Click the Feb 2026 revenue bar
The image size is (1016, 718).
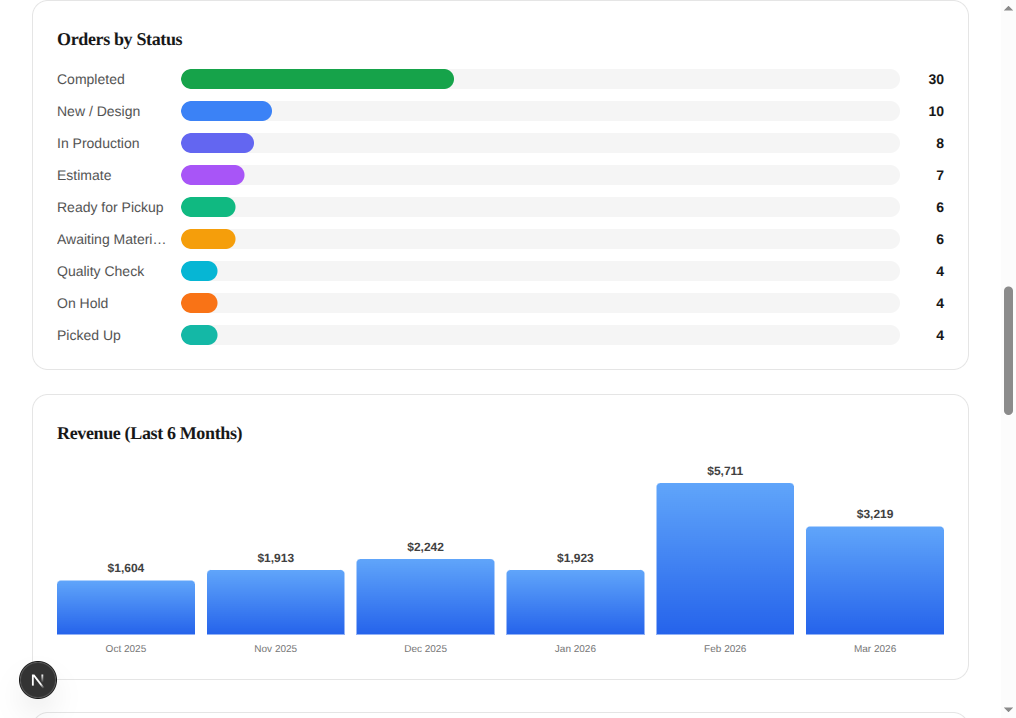click(725, 555)
